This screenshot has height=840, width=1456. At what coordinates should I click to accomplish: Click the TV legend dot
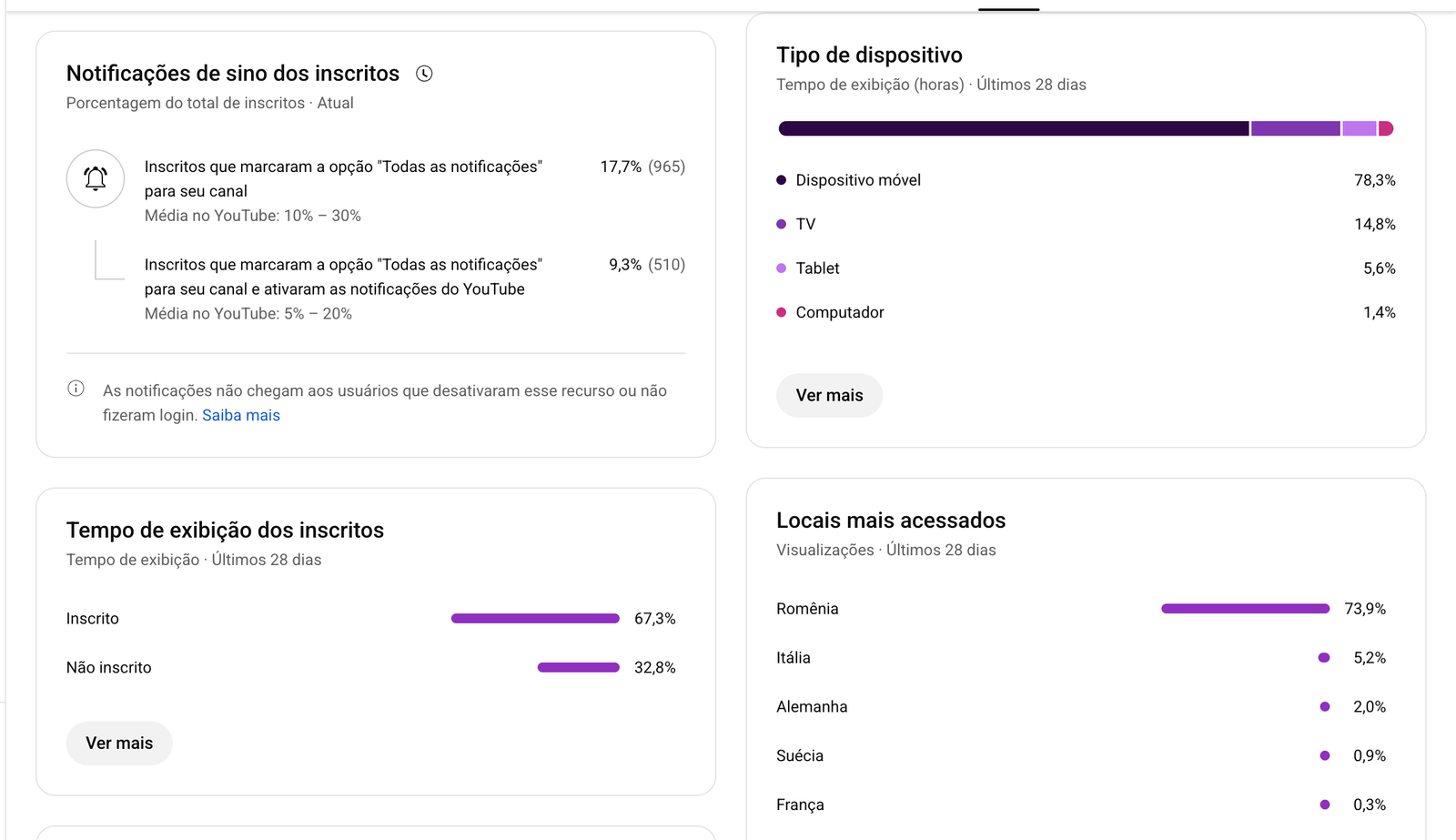[781, 224]
